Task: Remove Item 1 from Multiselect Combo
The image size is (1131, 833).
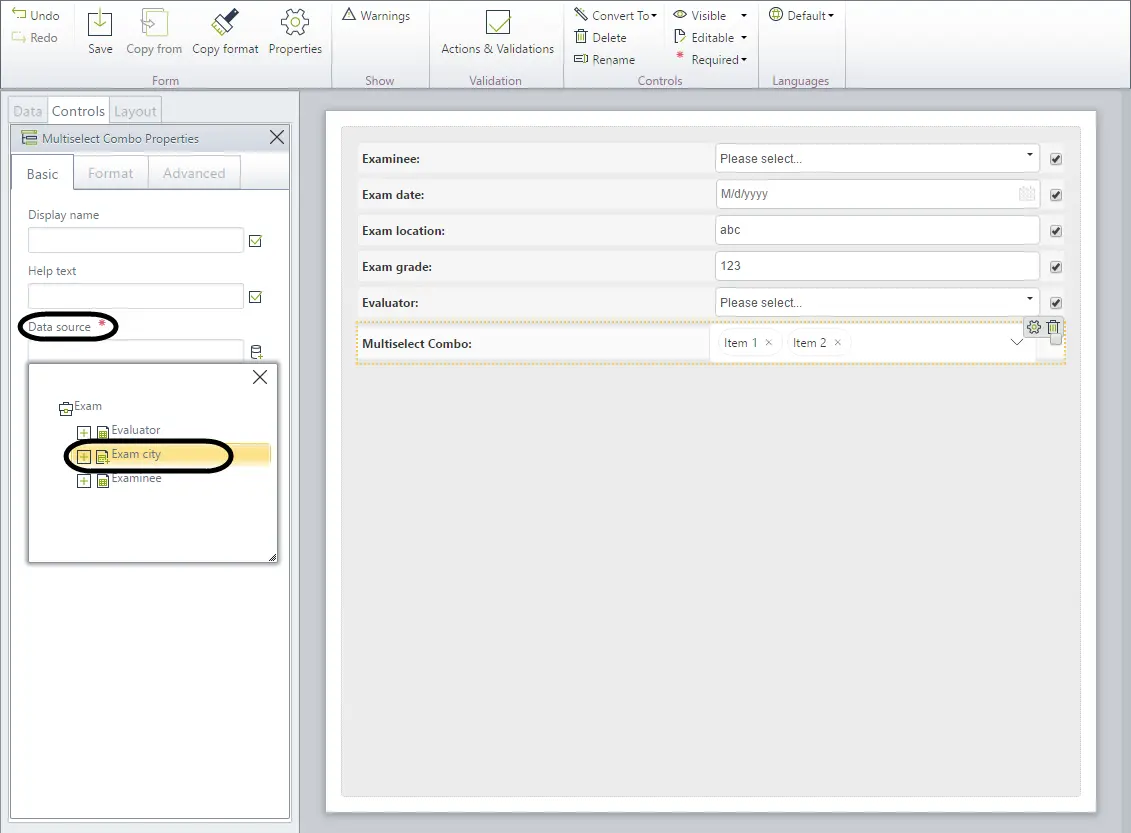Action: tap(769, 343)
